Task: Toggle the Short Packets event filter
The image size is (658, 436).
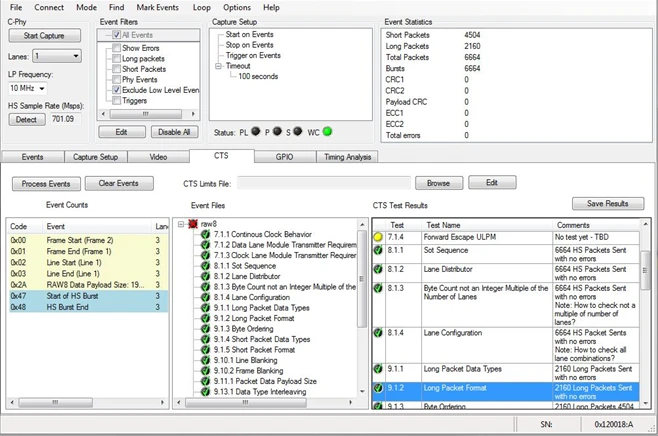Action: click(115, 69)
